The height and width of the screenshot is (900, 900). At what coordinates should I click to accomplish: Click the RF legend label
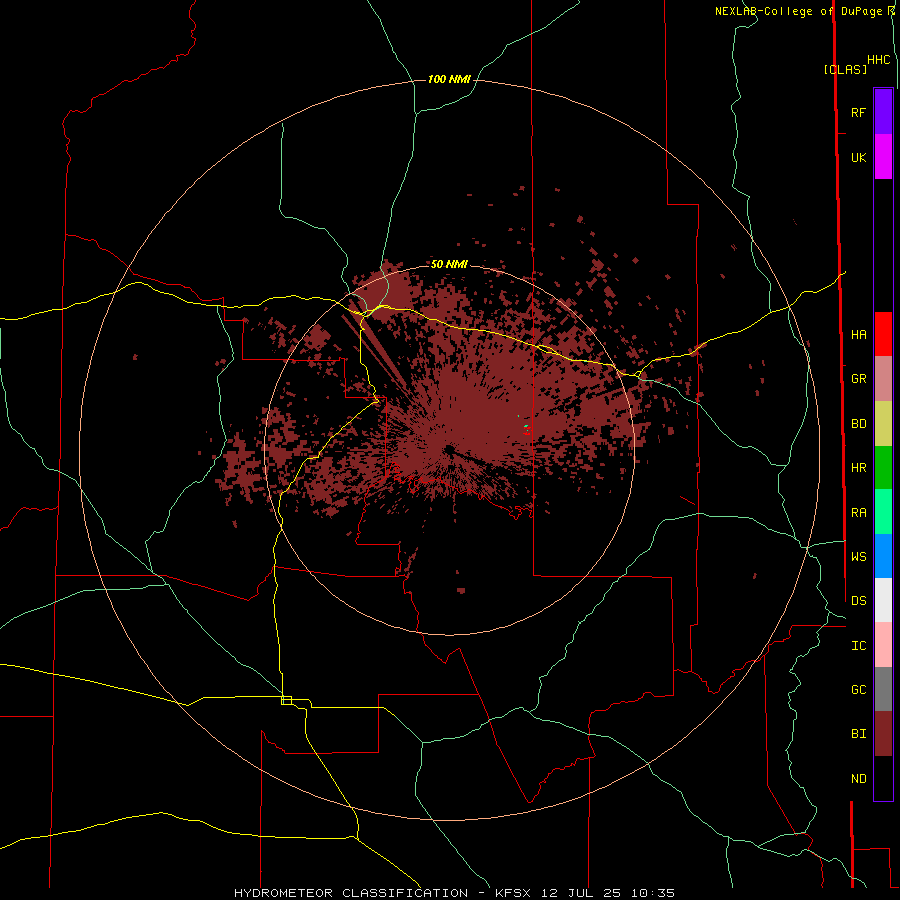click(858, 112)
